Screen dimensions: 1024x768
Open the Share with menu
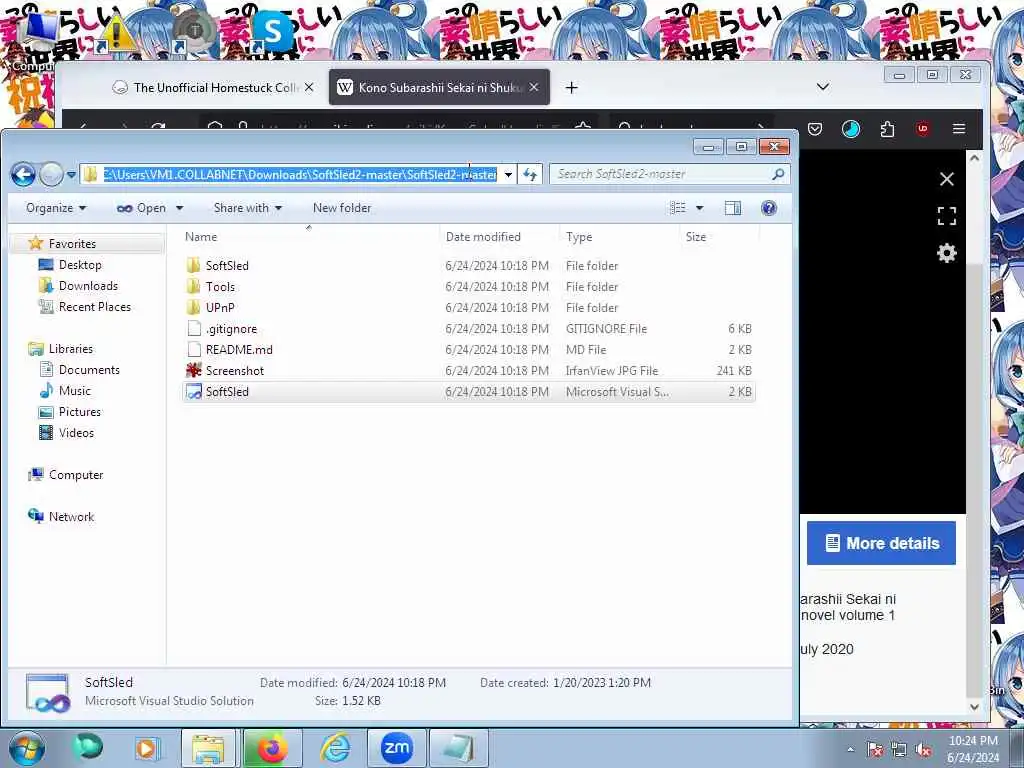(248, 208)
